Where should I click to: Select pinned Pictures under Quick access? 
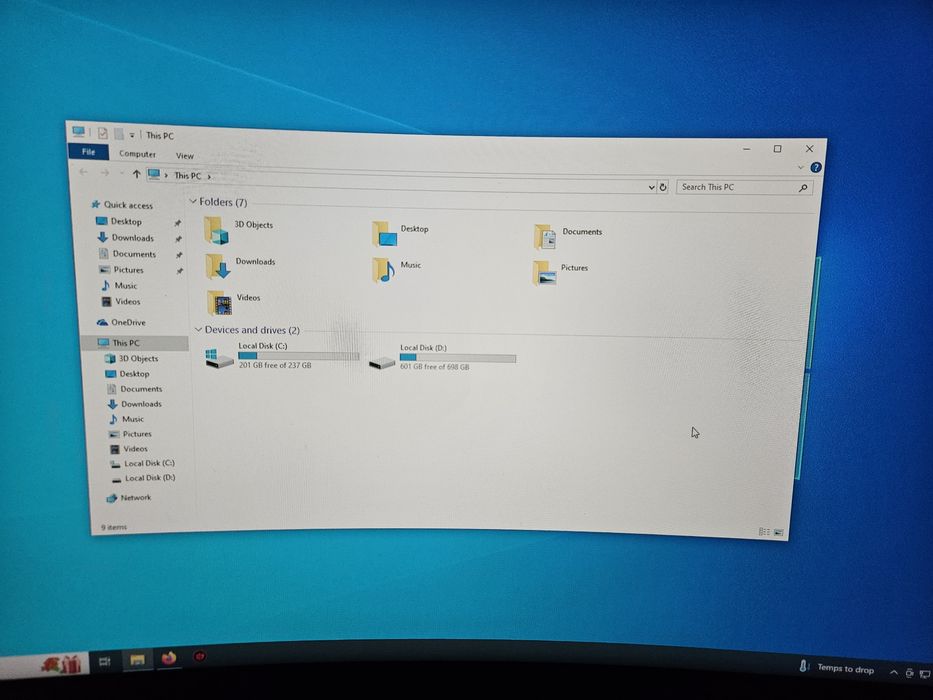tap(121, 270)
